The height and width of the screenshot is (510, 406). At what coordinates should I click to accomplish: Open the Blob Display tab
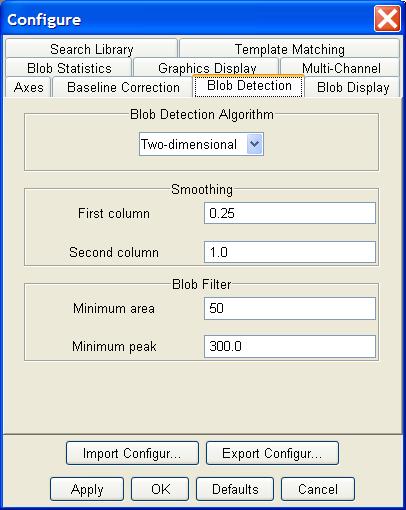(353, 87)
